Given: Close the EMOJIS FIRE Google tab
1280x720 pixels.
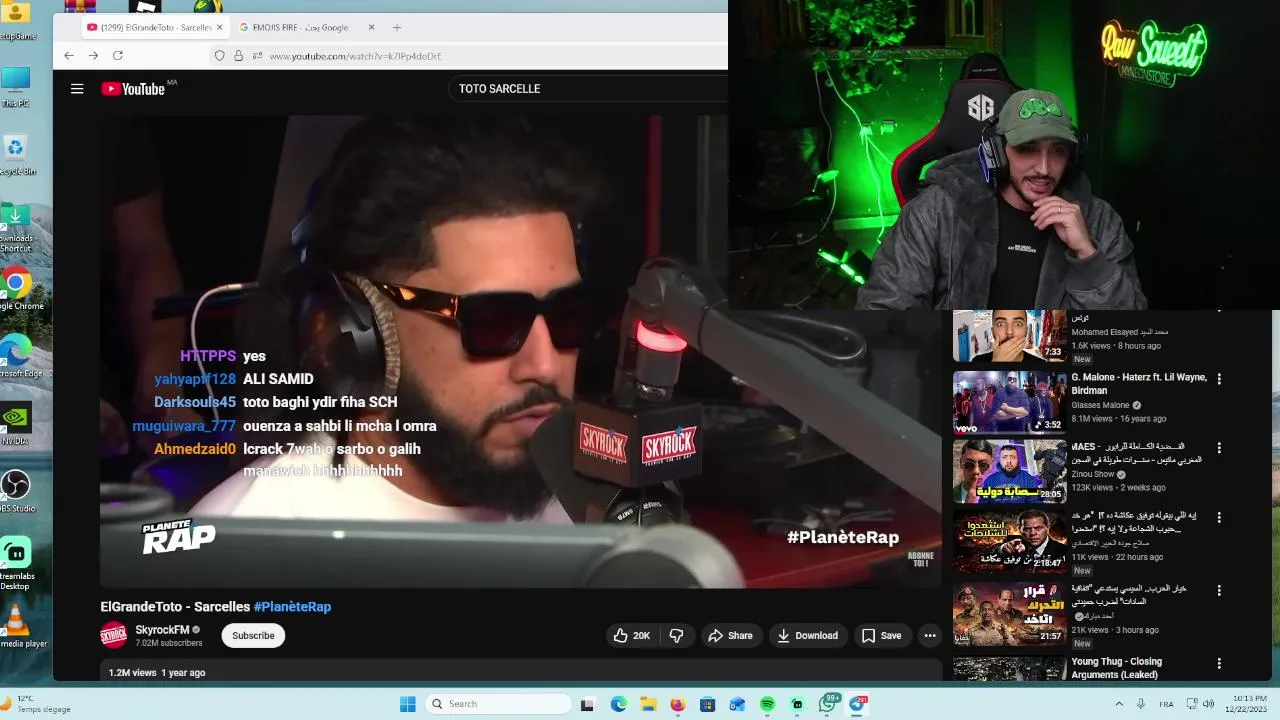Looking at the screenshot, I should click(x=372, y=27).
